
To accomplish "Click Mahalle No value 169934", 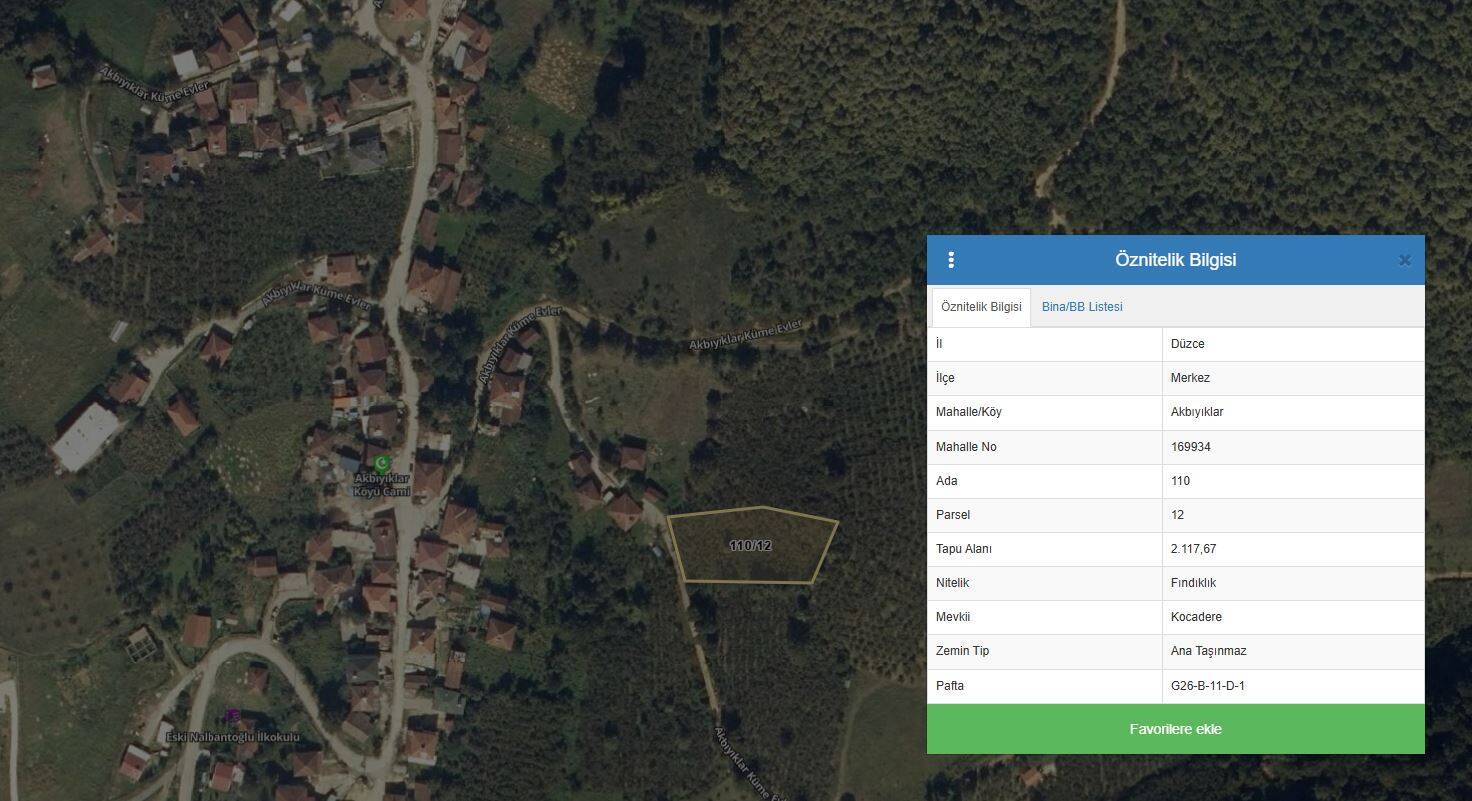I will click(1190, 447).
